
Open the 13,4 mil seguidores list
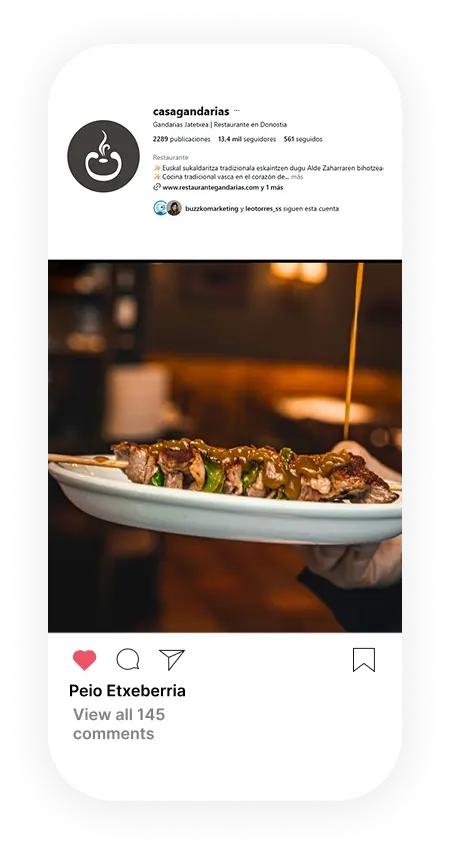[247, 139]
